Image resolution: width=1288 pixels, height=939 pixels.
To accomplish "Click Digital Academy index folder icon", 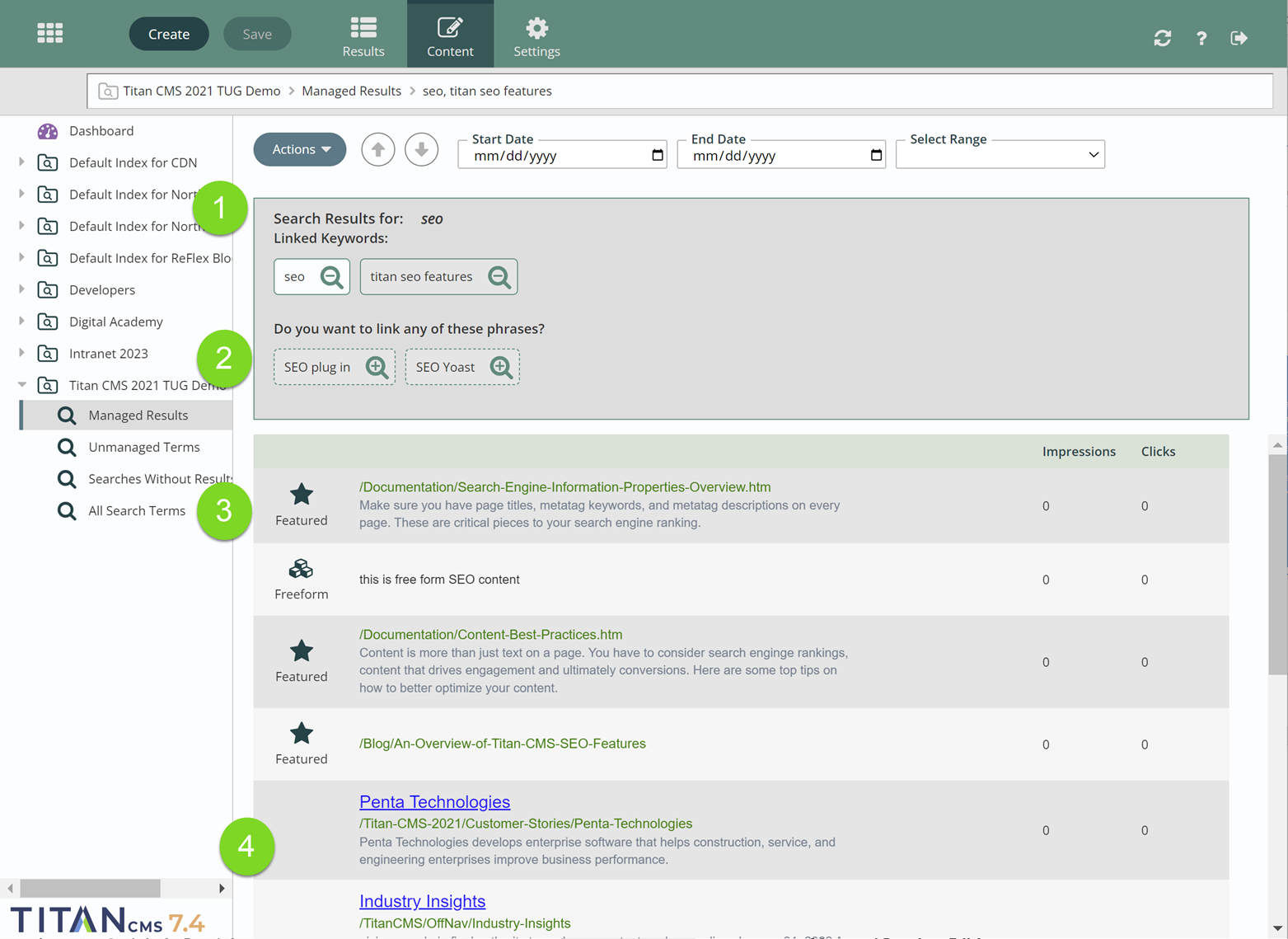I will 48,322.
